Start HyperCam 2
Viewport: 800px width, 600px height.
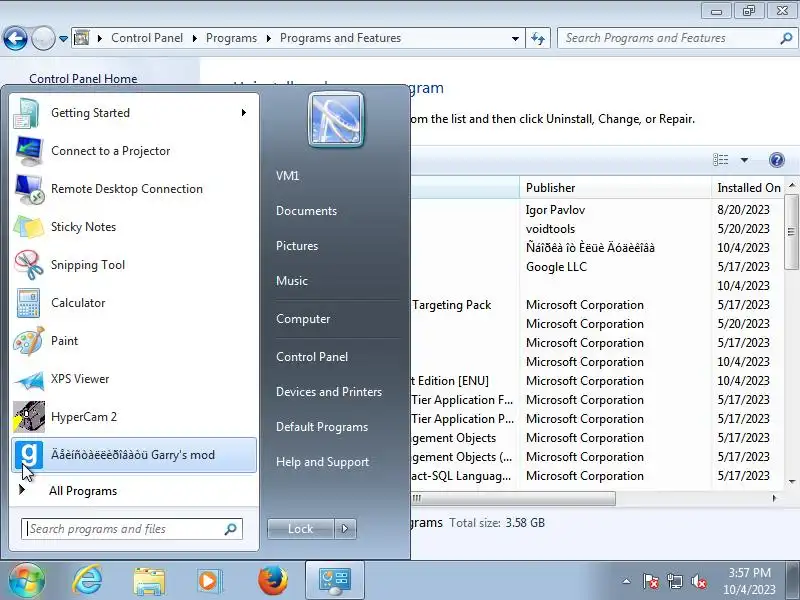pyautogui.click(x=134, y=417)
